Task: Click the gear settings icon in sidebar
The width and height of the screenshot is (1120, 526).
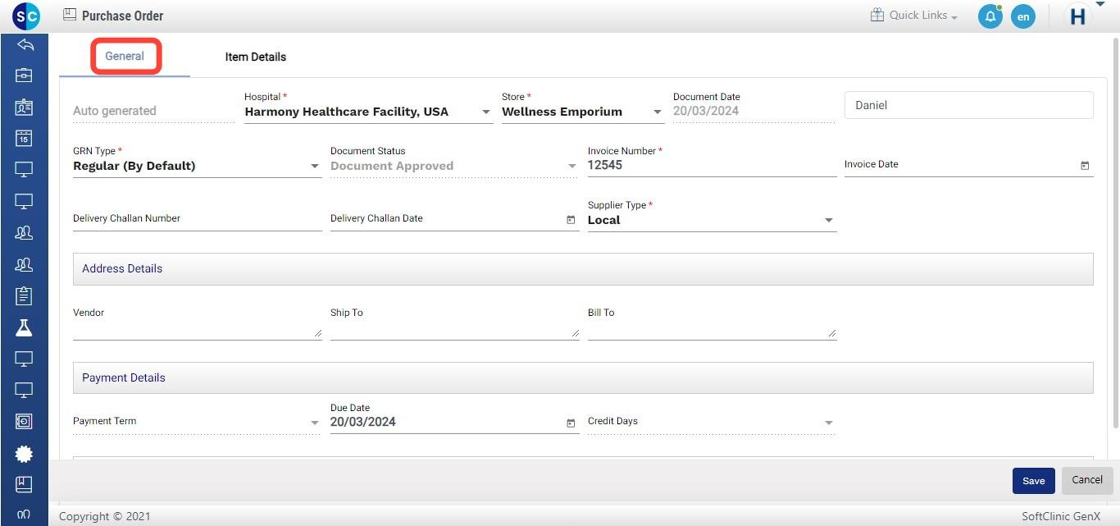Action: point(24,454)
